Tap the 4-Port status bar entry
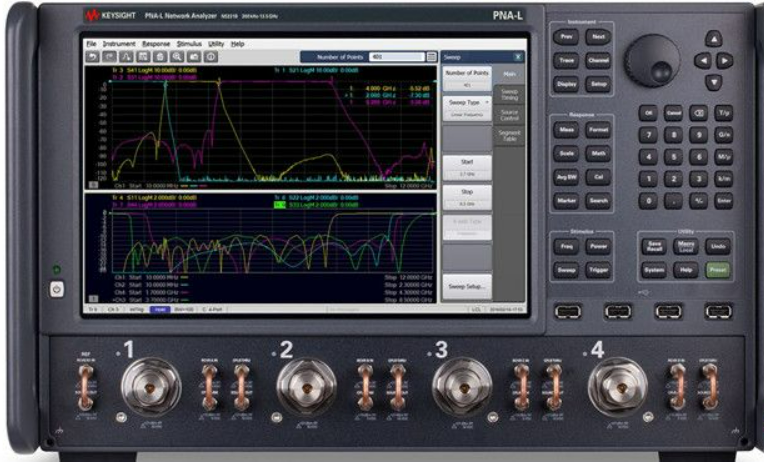This screenshot has height=463, width=764. [x=211, y=309]
